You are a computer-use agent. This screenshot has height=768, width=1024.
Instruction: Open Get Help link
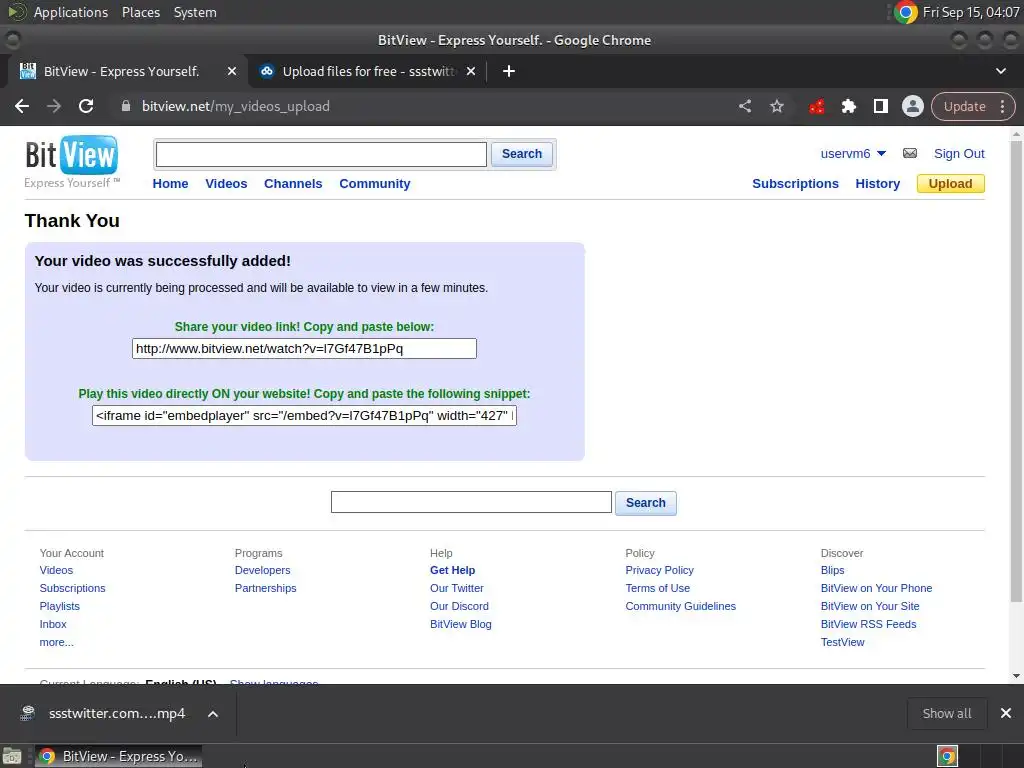point(453,570)
